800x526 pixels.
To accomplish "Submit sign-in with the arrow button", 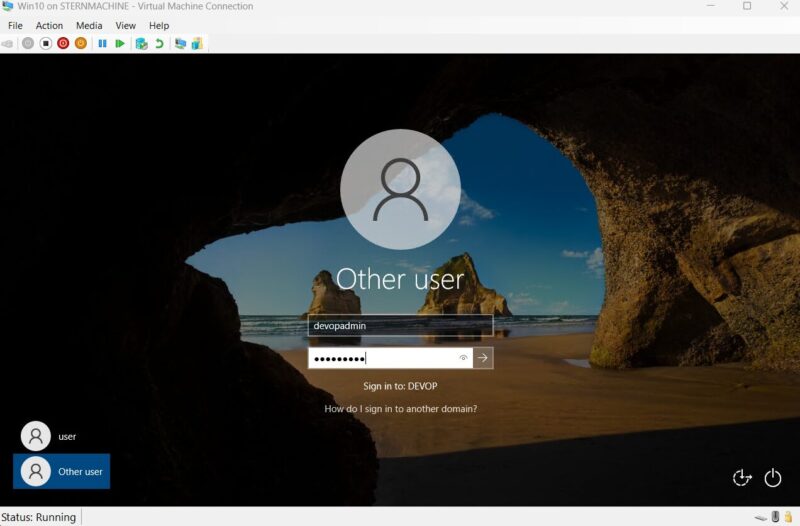I will [483, 358].
